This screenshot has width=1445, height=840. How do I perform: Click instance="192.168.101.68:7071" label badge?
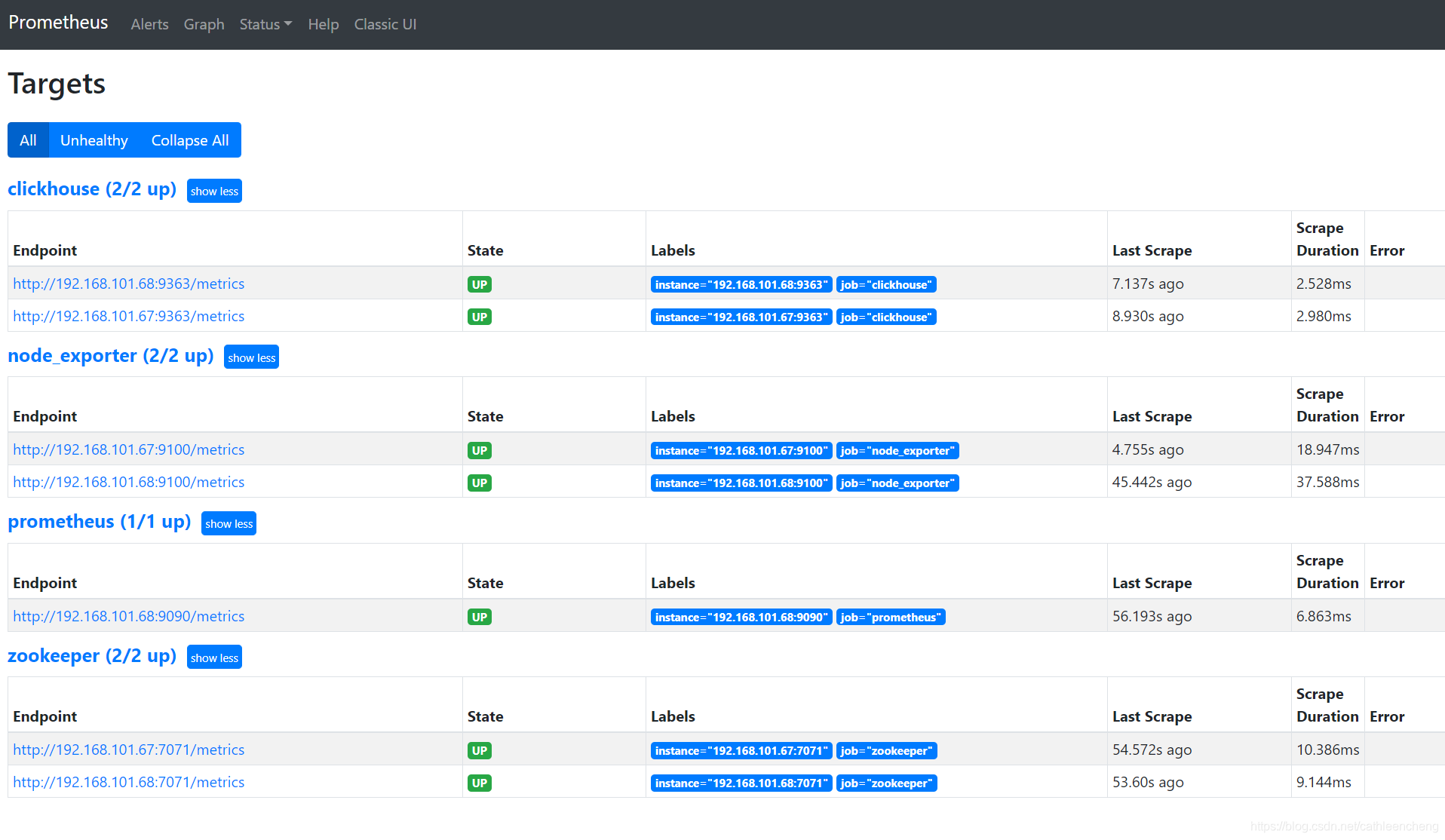(741, 783)
